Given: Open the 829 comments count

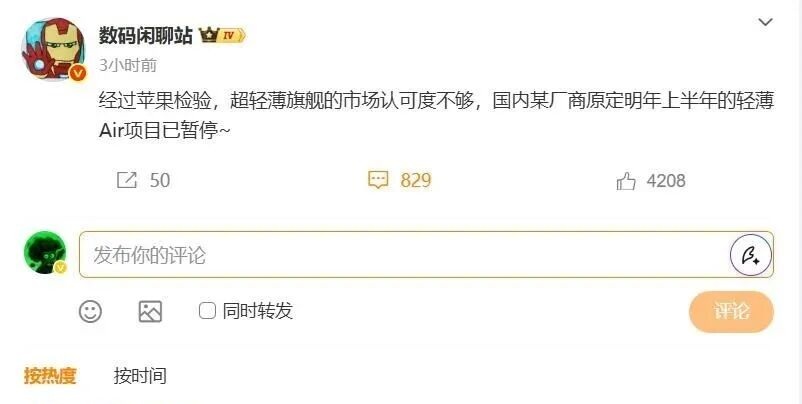Looking at the screenshot, I should tap(415, 180).
